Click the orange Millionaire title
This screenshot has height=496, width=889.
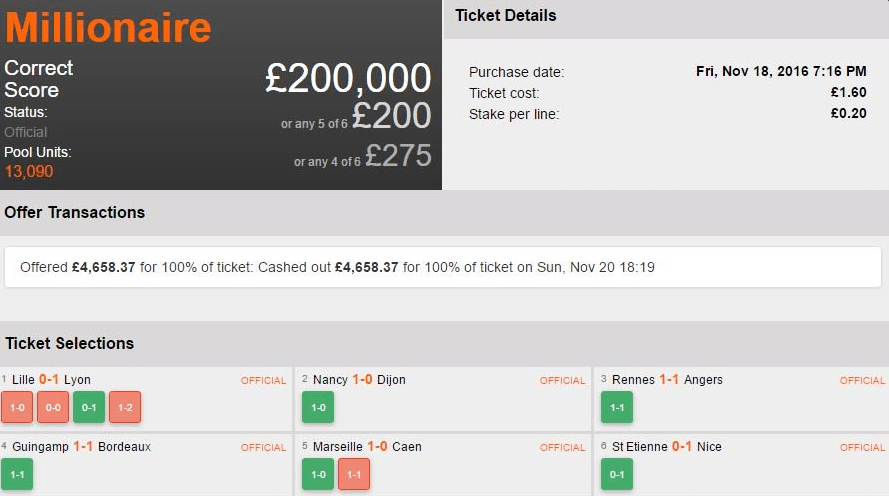click(x=108, y=27)
